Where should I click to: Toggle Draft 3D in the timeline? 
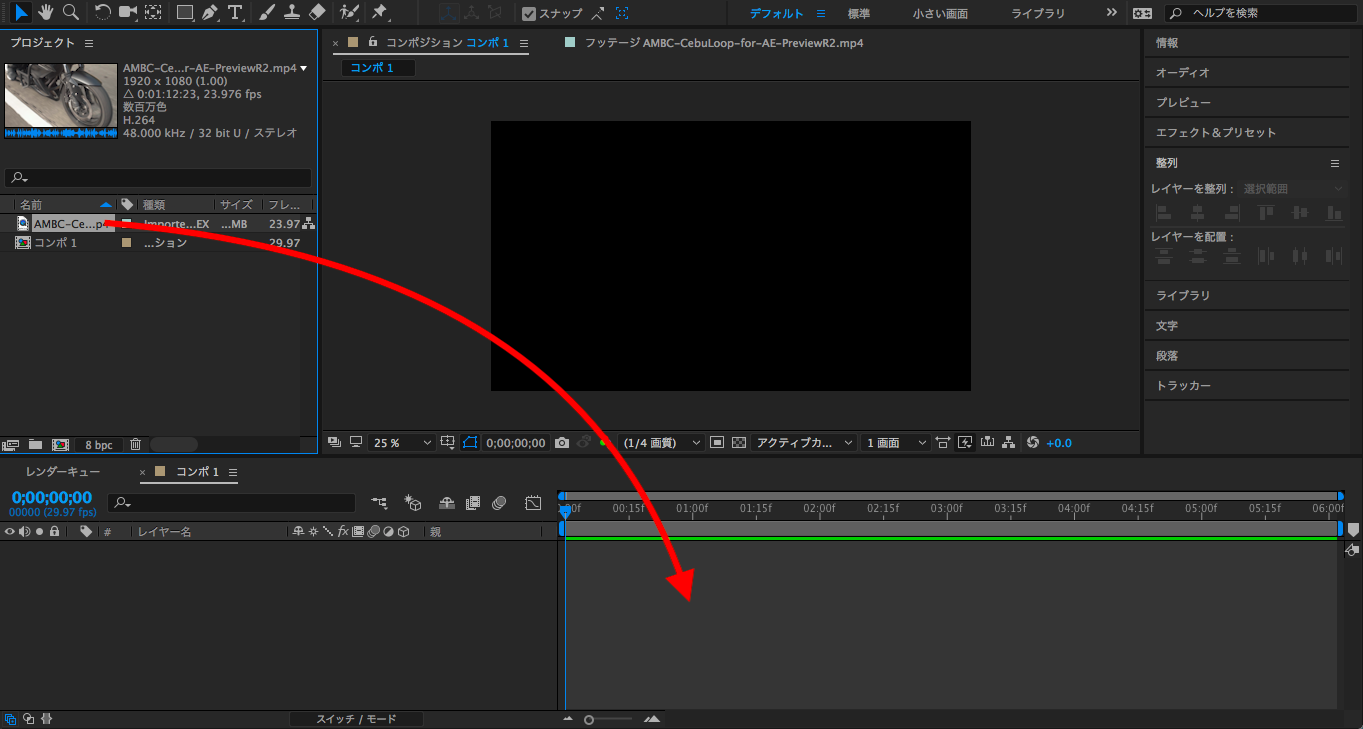tap(413, 503)
